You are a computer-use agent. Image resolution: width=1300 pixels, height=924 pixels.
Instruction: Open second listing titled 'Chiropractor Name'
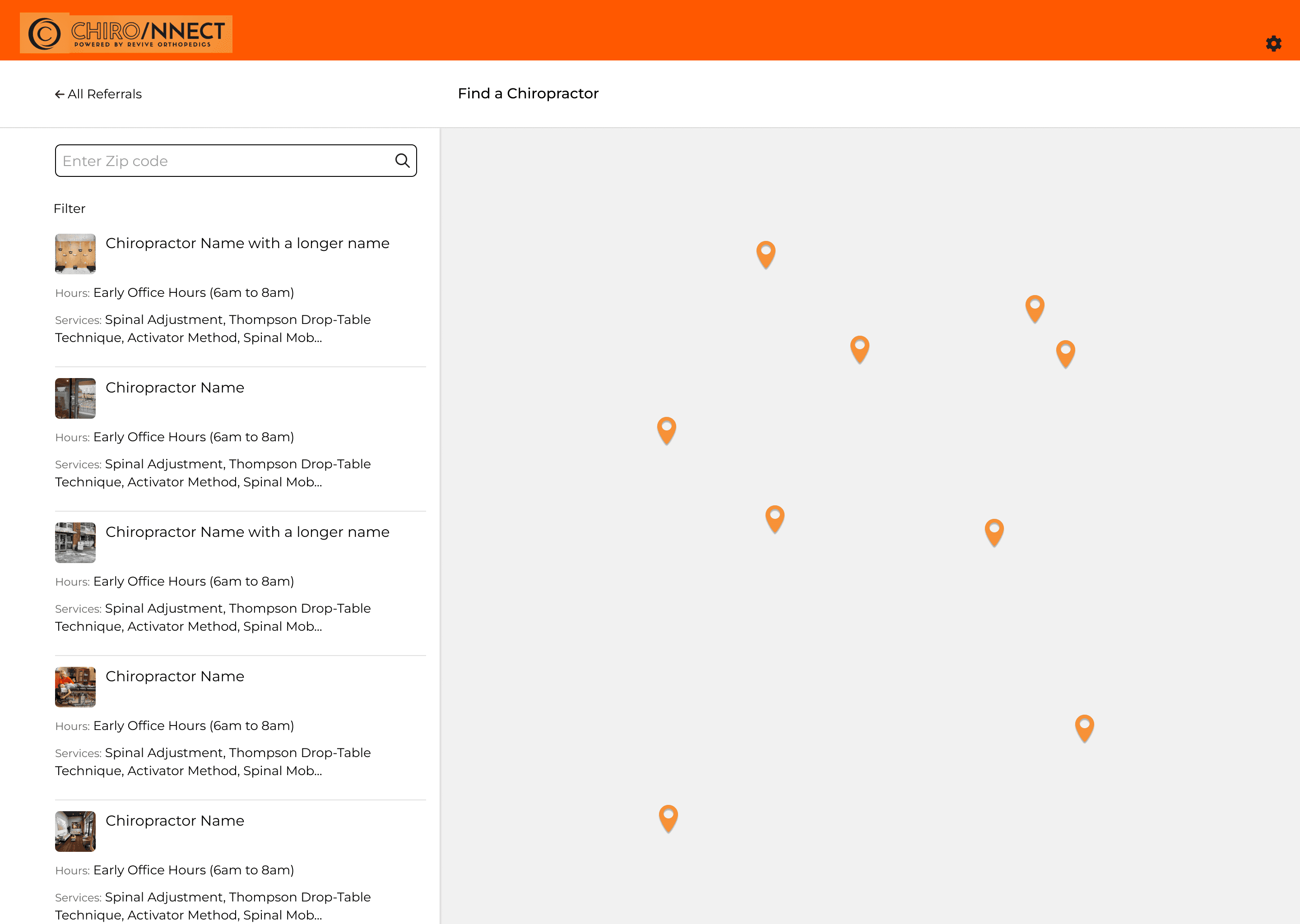coord(175,388)
